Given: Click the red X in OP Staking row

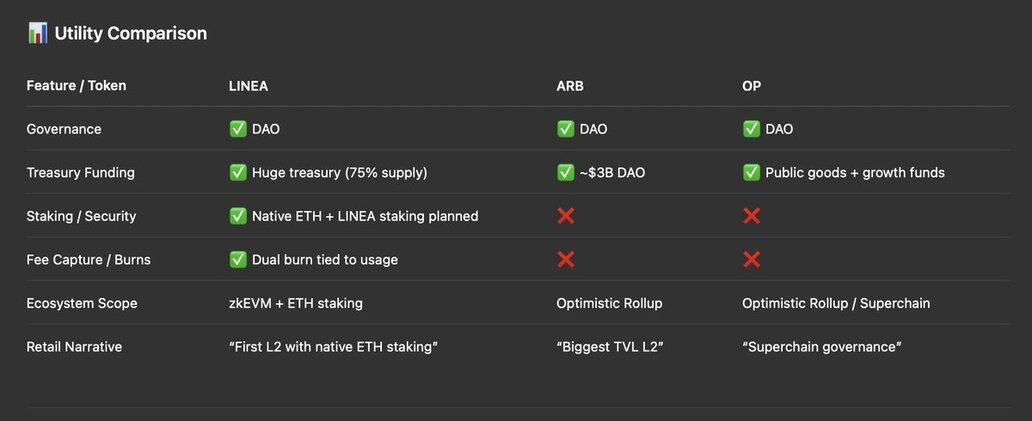Looking at the screenshot, I should 751,216.
